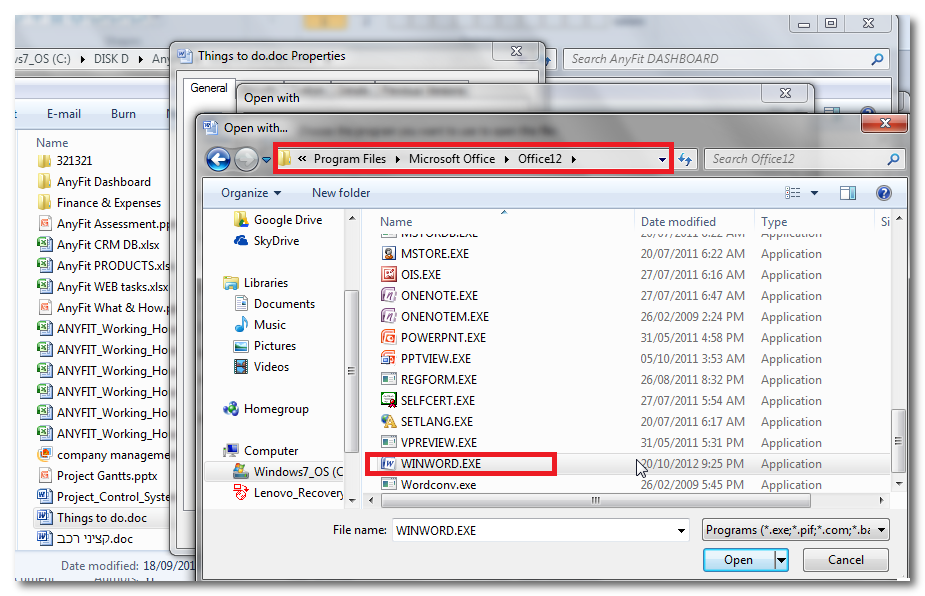Viewport: 925px width, 596px height.
Task: Switch to the General tab
Action: pos(209,88)
